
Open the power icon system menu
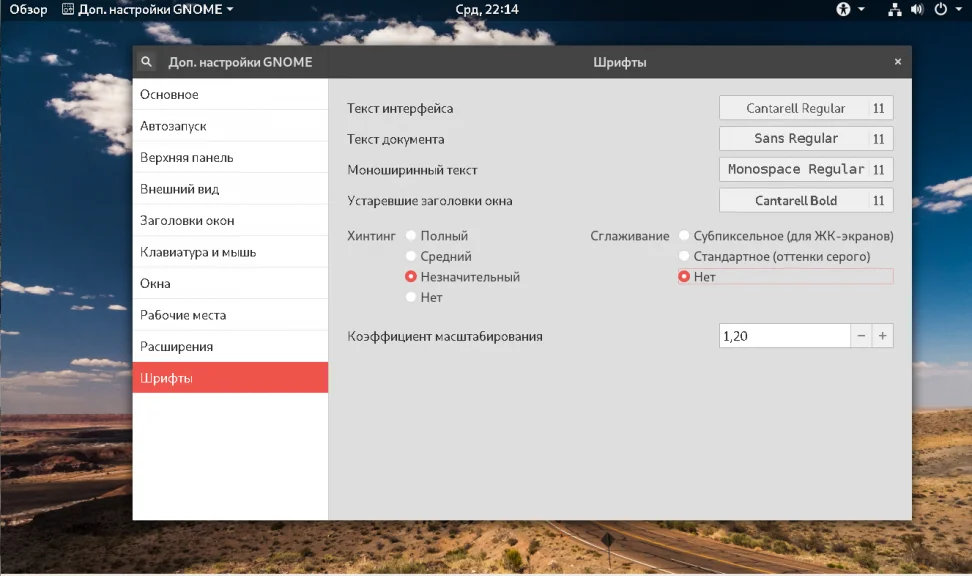coord(940,9)
